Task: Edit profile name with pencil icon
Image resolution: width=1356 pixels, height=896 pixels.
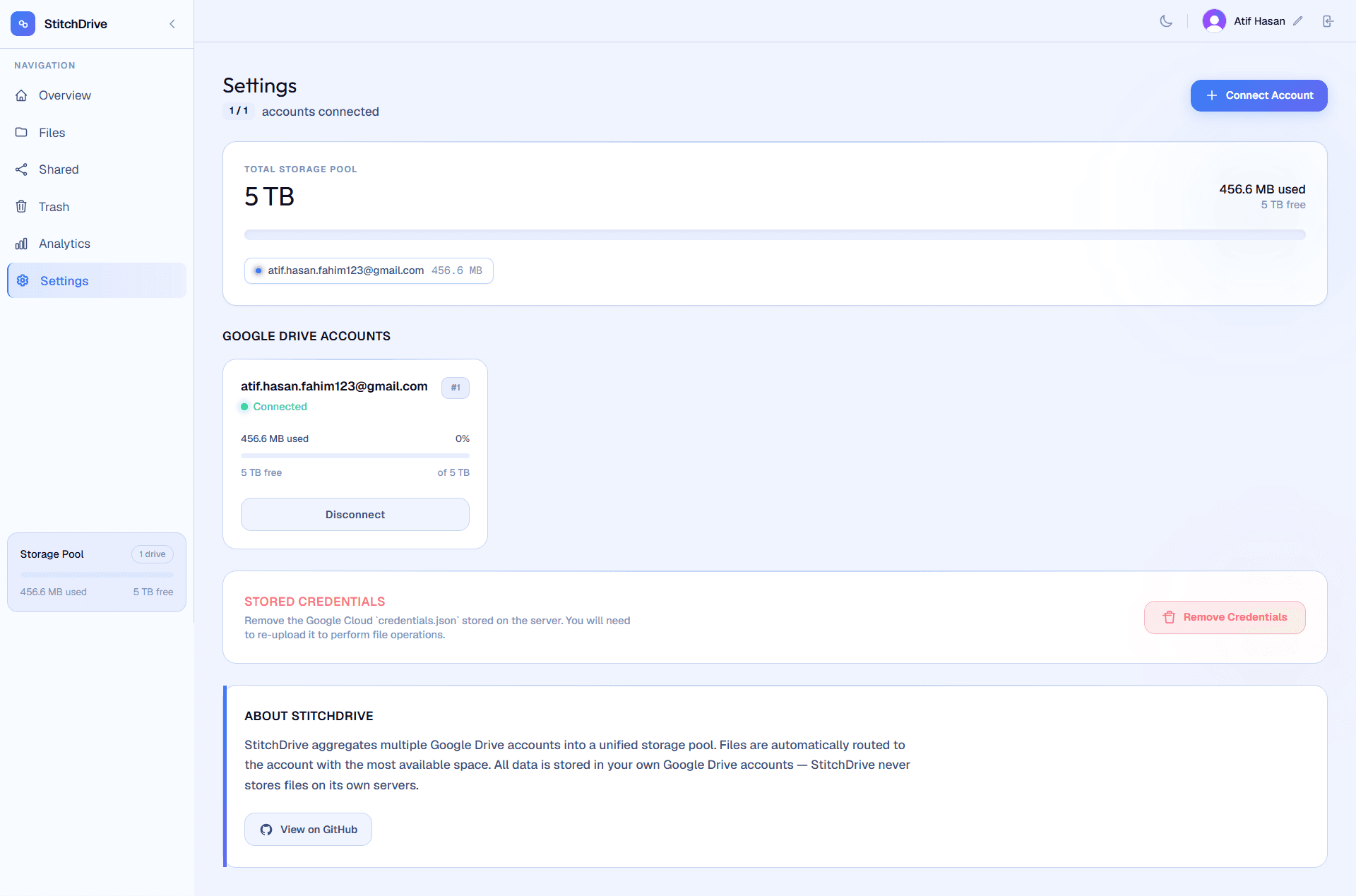Action: 1298,21
